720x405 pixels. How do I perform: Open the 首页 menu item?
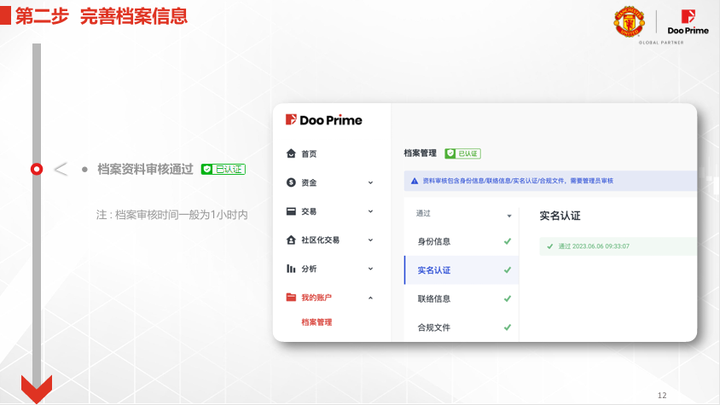coord(309,154)
